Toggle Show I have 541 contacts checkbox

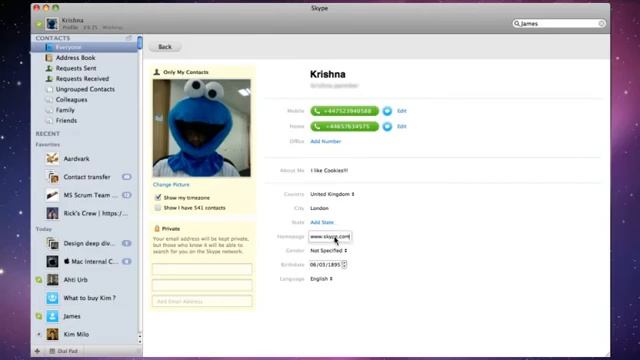point(158,208)
